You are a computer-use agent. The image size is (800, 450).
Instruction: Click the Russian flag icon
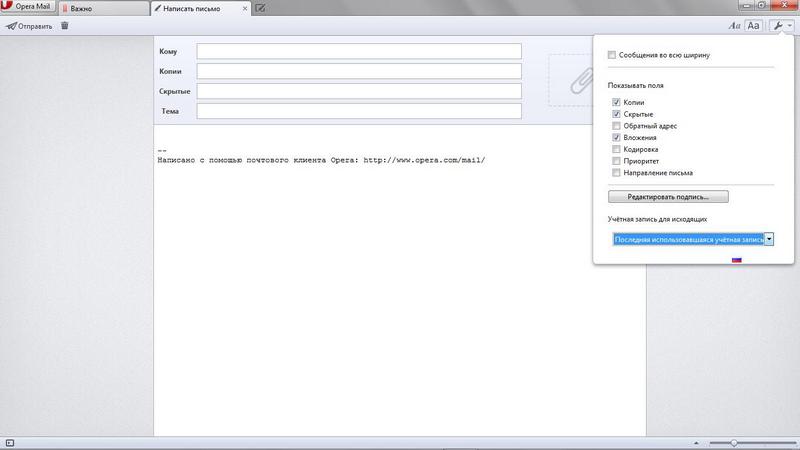(736, 260)
